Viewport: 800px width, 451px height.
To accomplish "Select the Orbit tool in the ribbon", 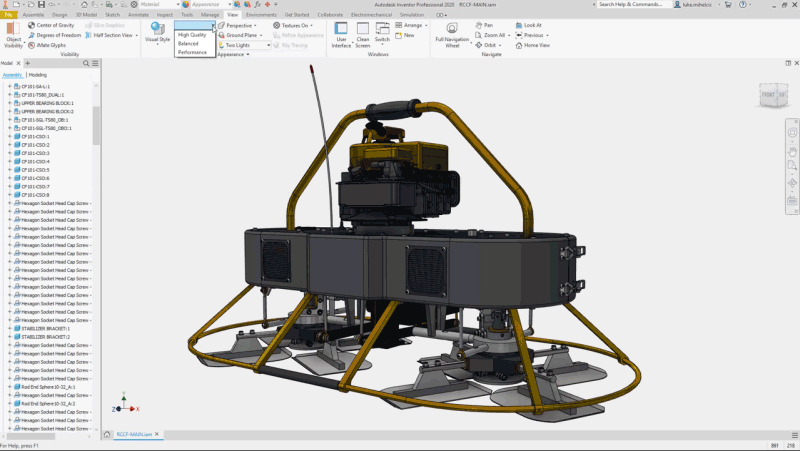I will [486, 45].
